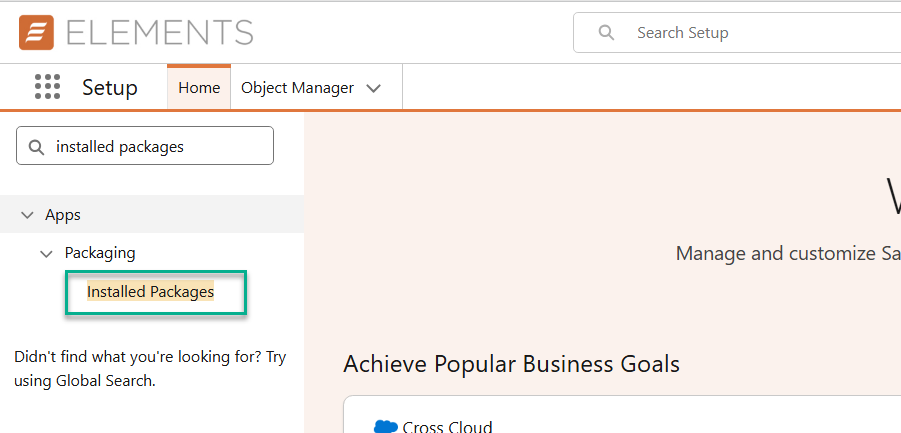This screenshot has width=901, height=433.
Task: Click the Setup title label
Action: 110,88
